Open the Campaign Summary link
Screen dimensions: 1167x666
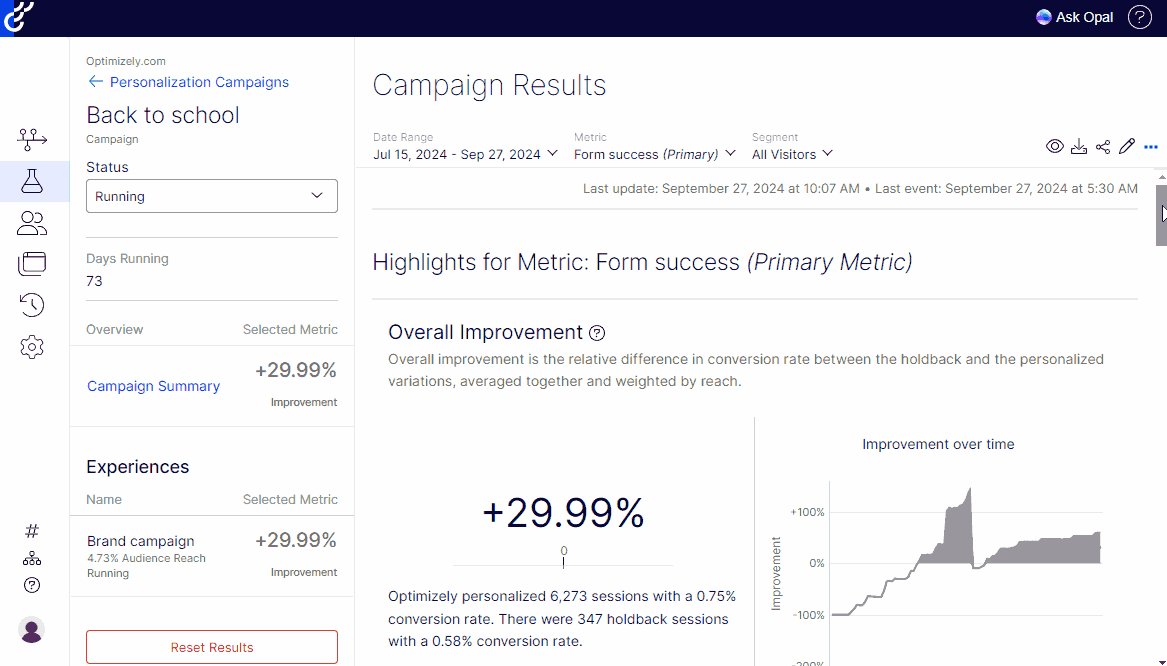[x=153, y=386]
